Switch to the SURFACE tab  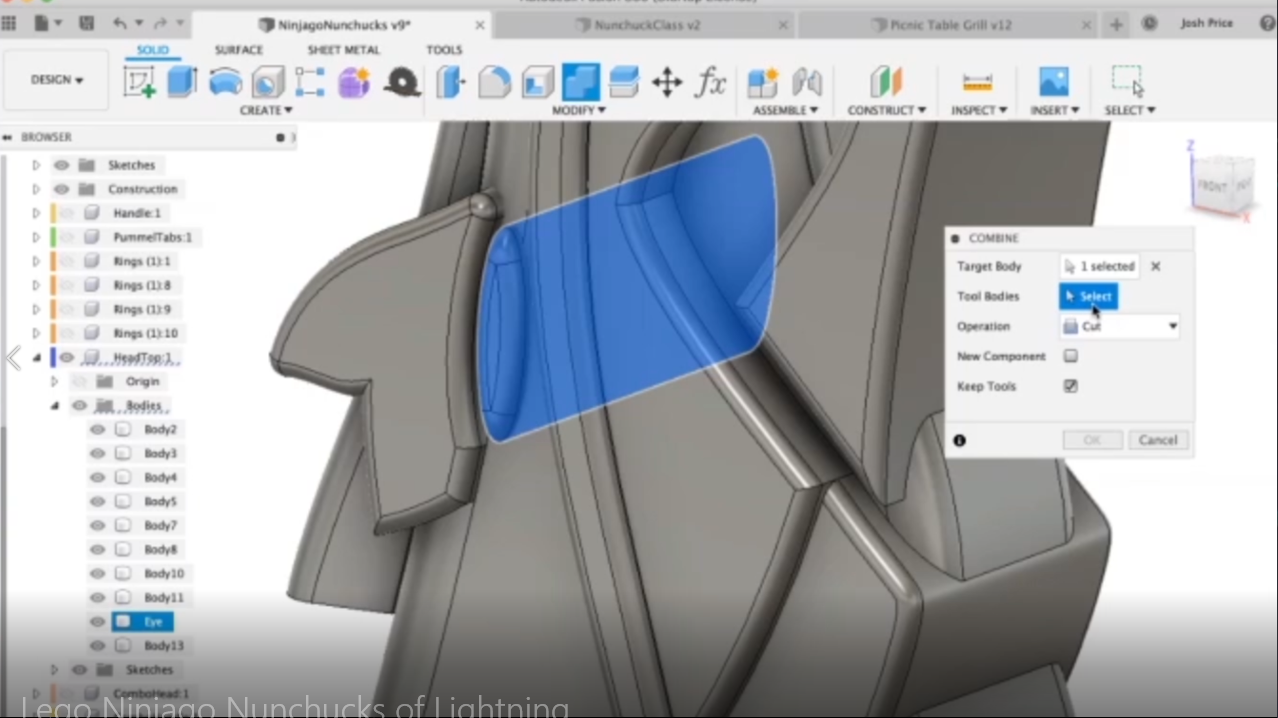pyautogui.click(x=238, y=50)
